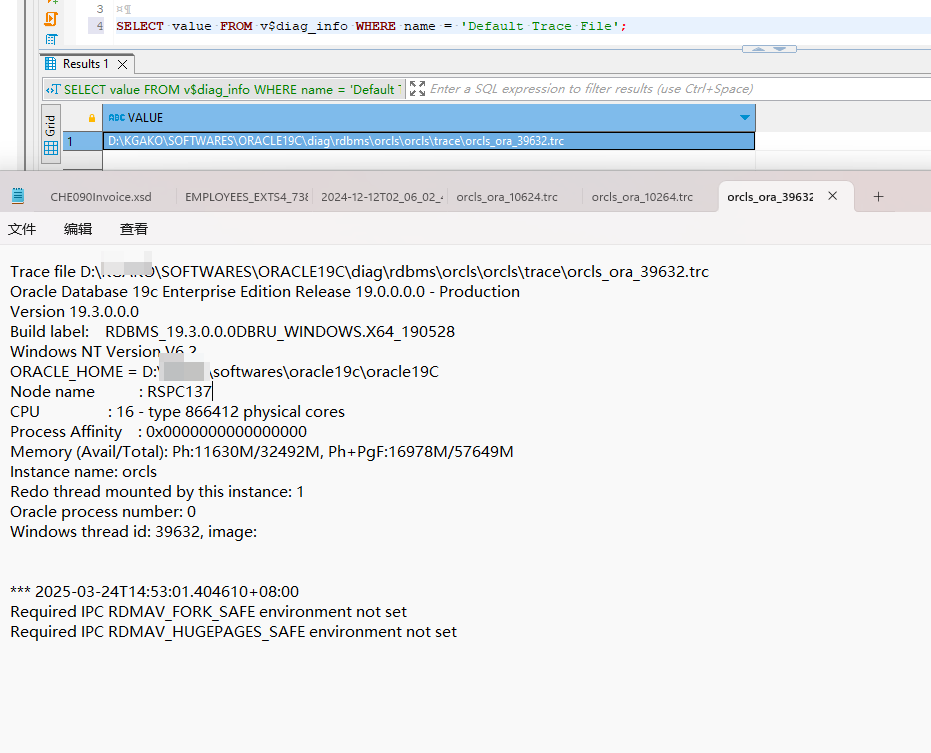The image size is (931, 753).
Task: Click the CPU 16 physical cores line
Action: (x=177, y=412)
